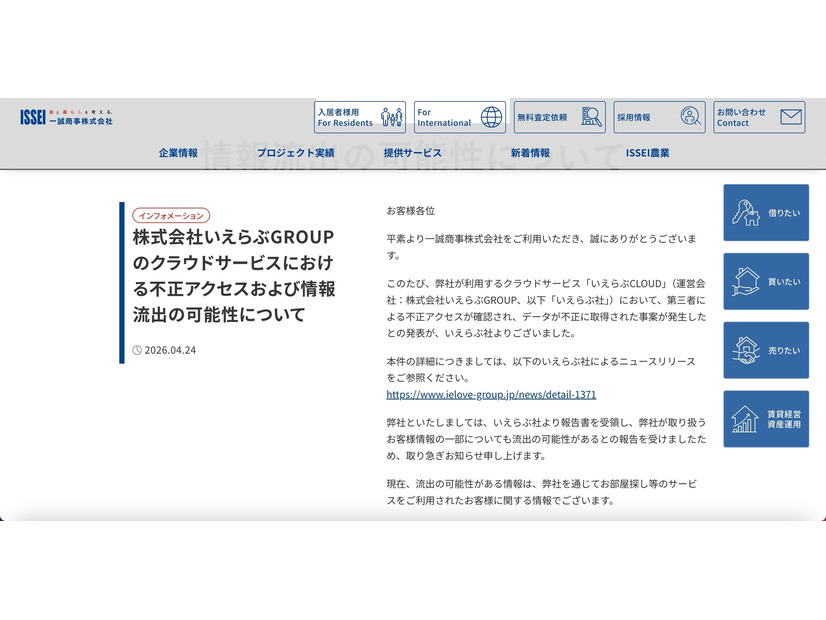The image size is (826, 620).
Task: Click the envelope icon for Contact
Action: point(791,117)
